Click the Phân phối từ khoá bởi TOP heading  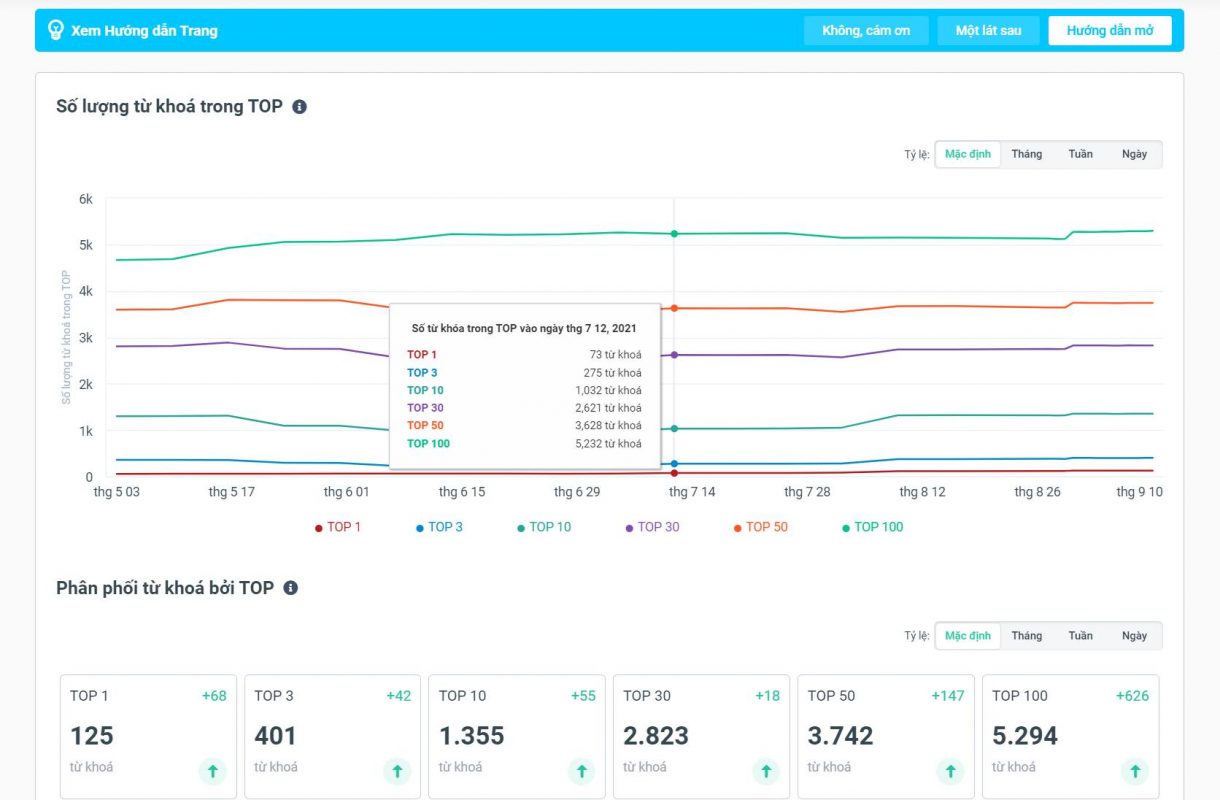165,588
